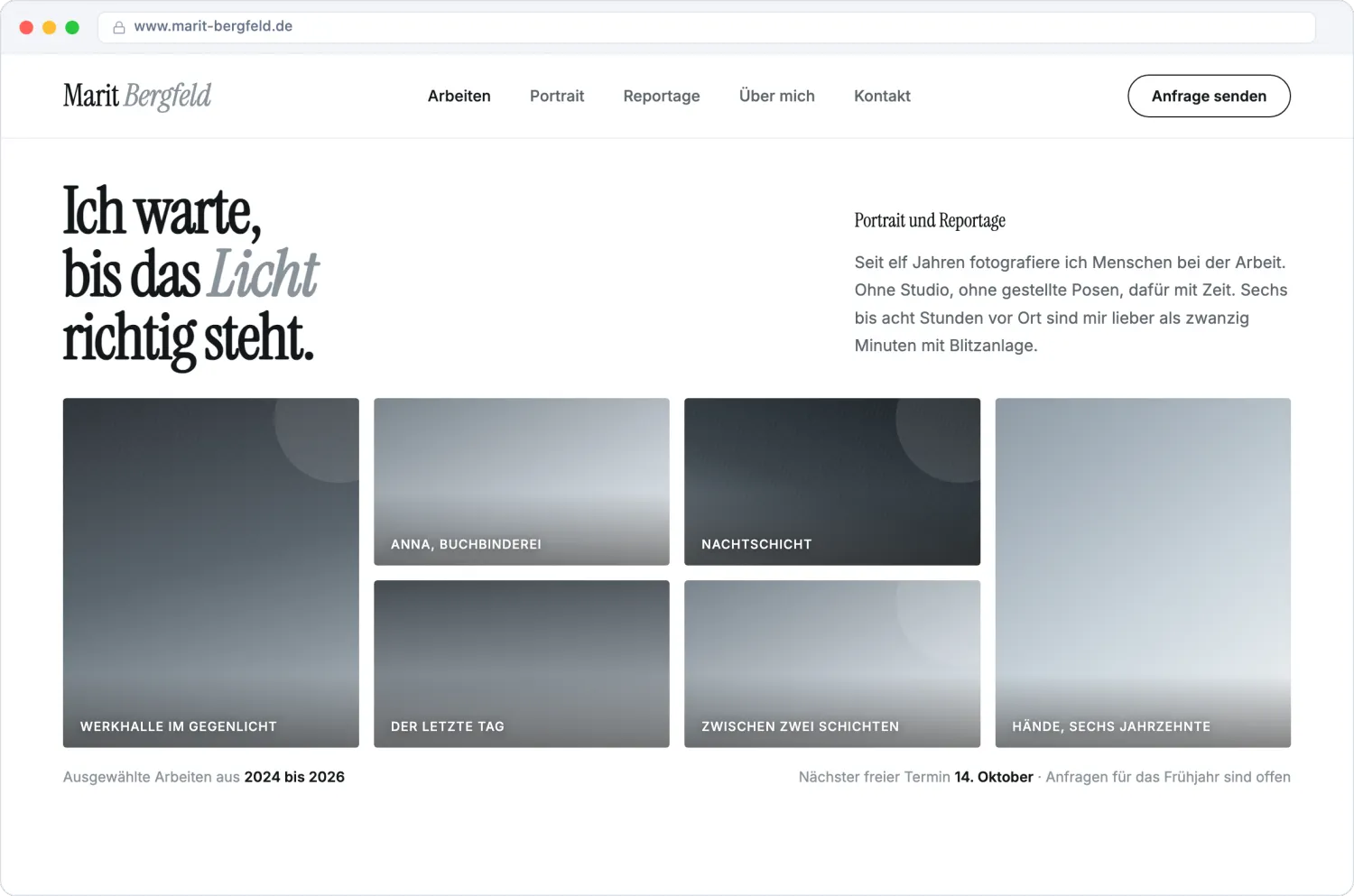Image resolution: width=1354 pixels, height=896 pixels.
Task: Navigate to Kontakt
Action: (x=882, y=96)
